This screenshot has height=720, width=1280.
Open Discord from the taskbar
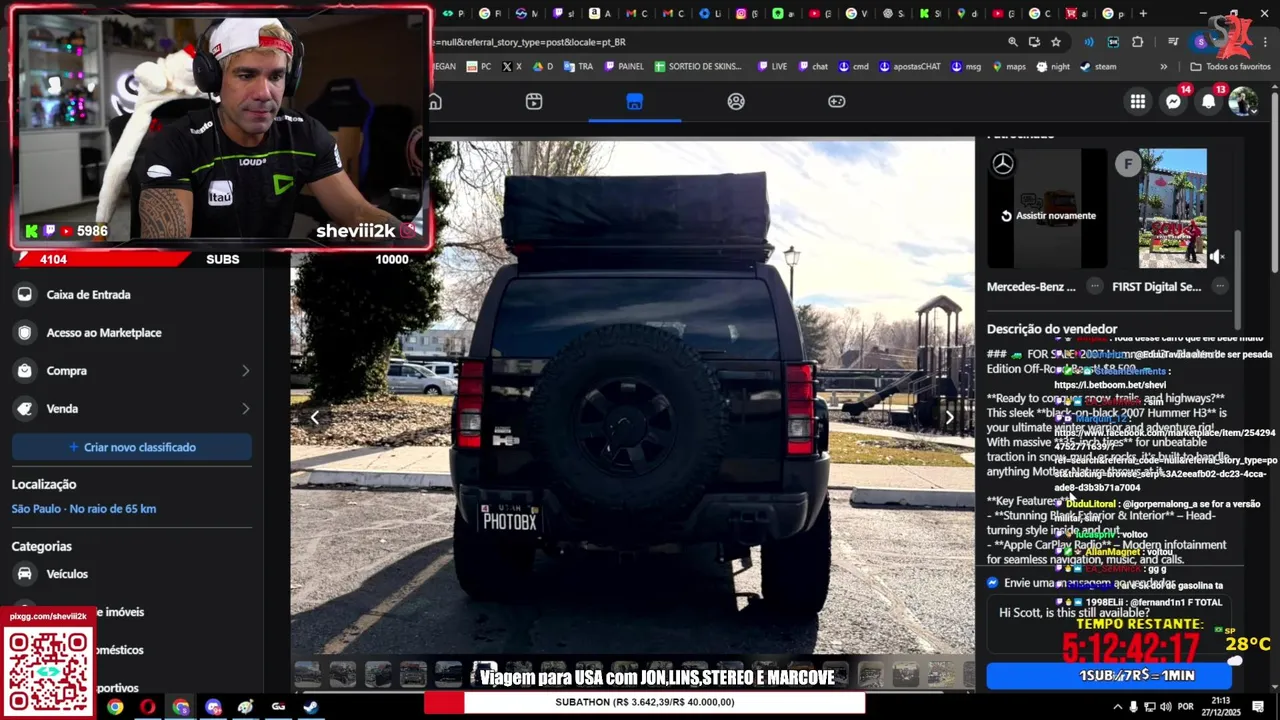pos(213,707)
